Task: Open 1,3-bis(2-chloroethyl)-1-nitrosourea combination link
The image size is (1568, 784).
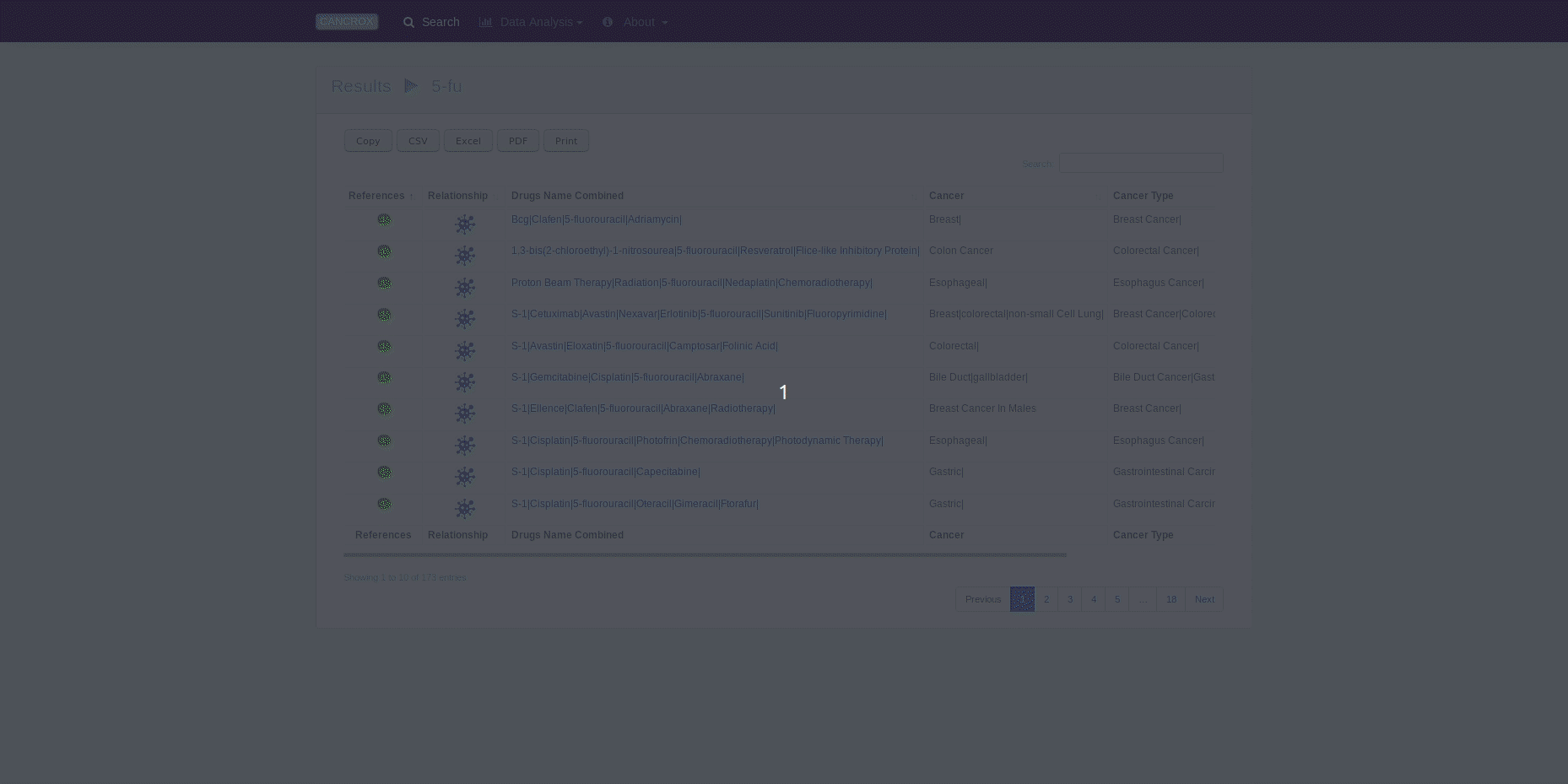Action: (716, 251)
